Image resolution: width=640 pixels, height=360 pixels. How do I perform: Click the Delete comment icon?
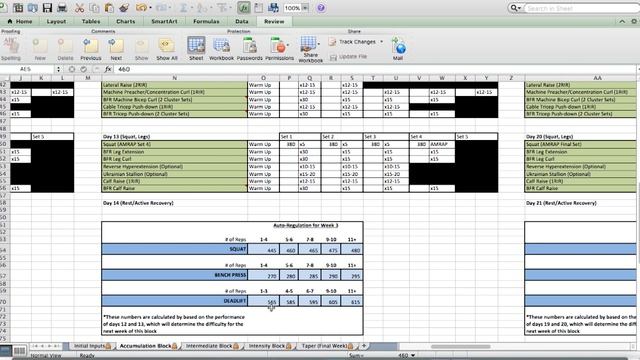tap(65, 48)
